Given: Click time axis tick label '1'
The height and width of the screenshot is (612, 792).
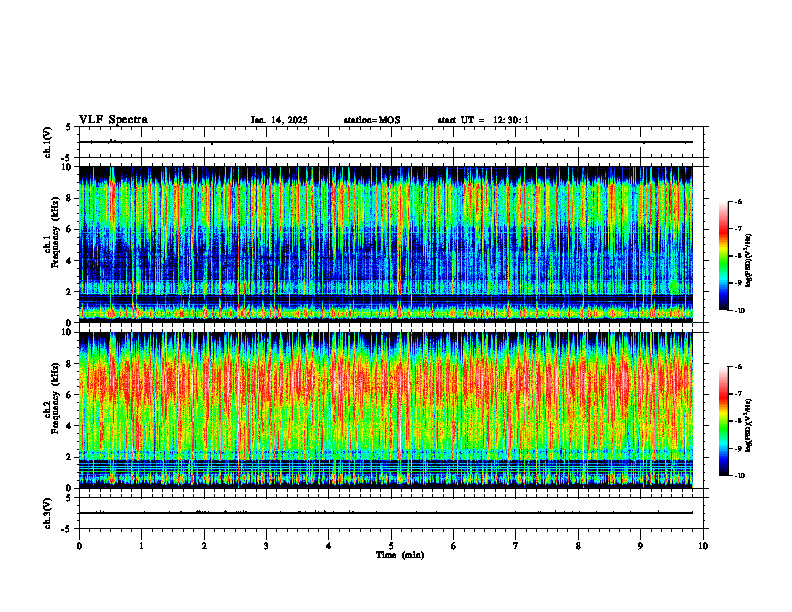Looking at the screenshot, I should pyautogui.click(x=141, y=546).
